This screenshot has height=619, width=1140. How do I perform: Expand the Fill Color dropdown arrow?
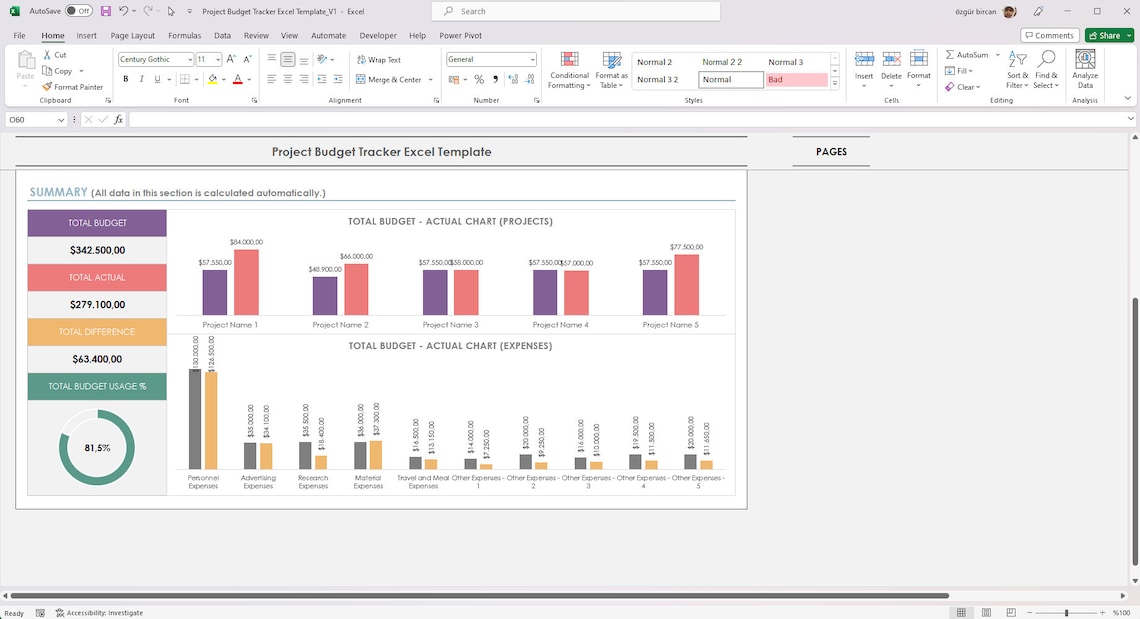[222, 78]
